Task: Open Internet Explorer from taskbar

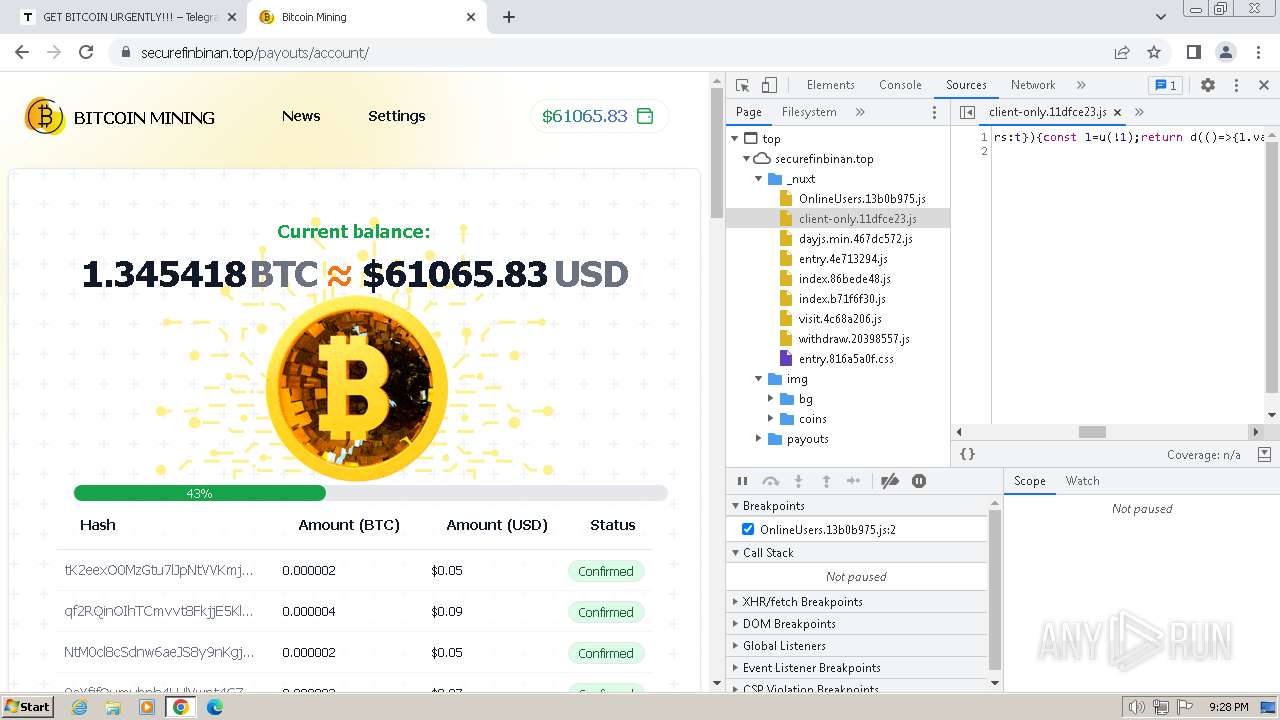Action: (x=80, y=707)
